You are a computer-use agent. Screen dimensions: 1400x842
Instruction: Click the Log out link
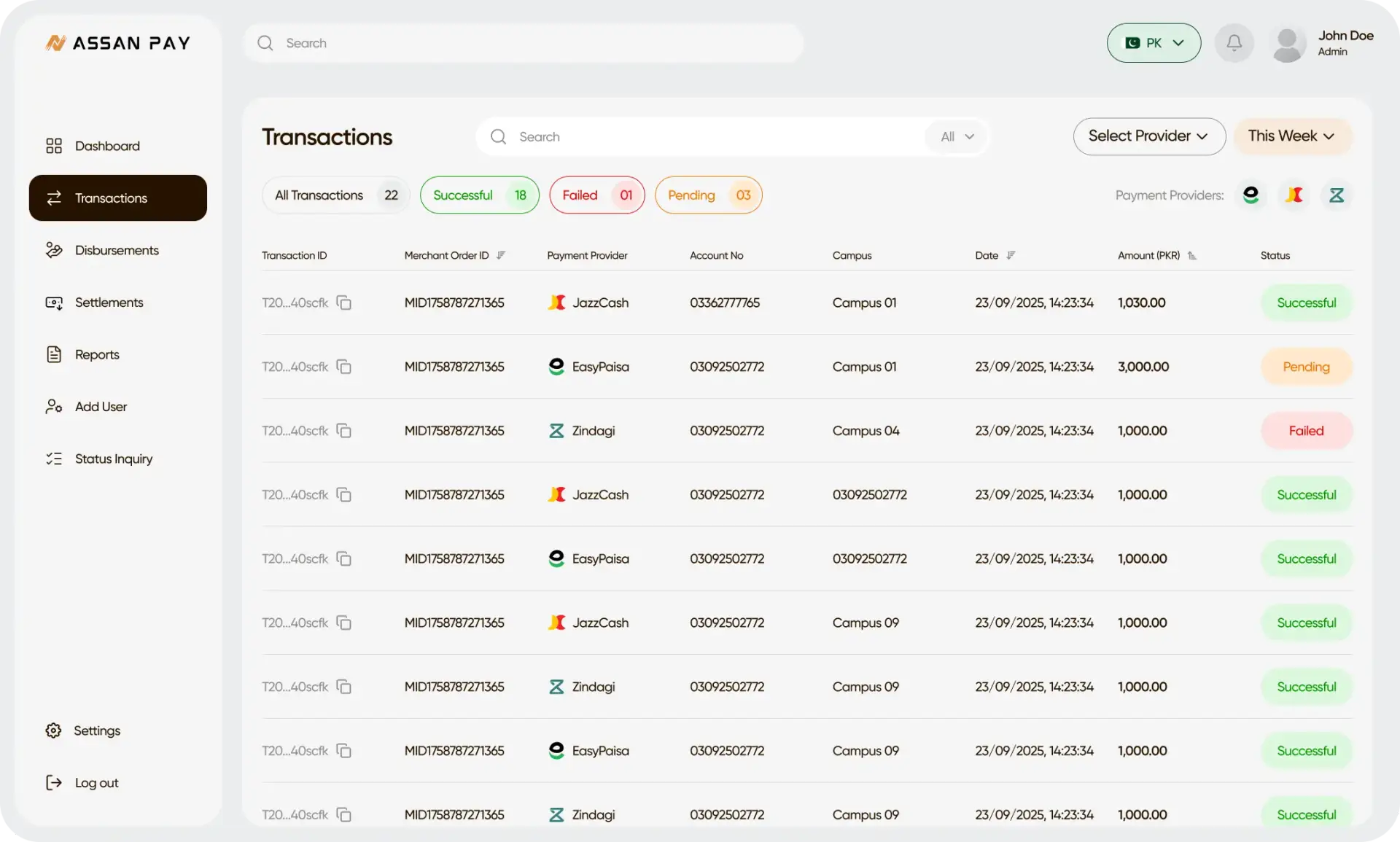click(96, 783)
